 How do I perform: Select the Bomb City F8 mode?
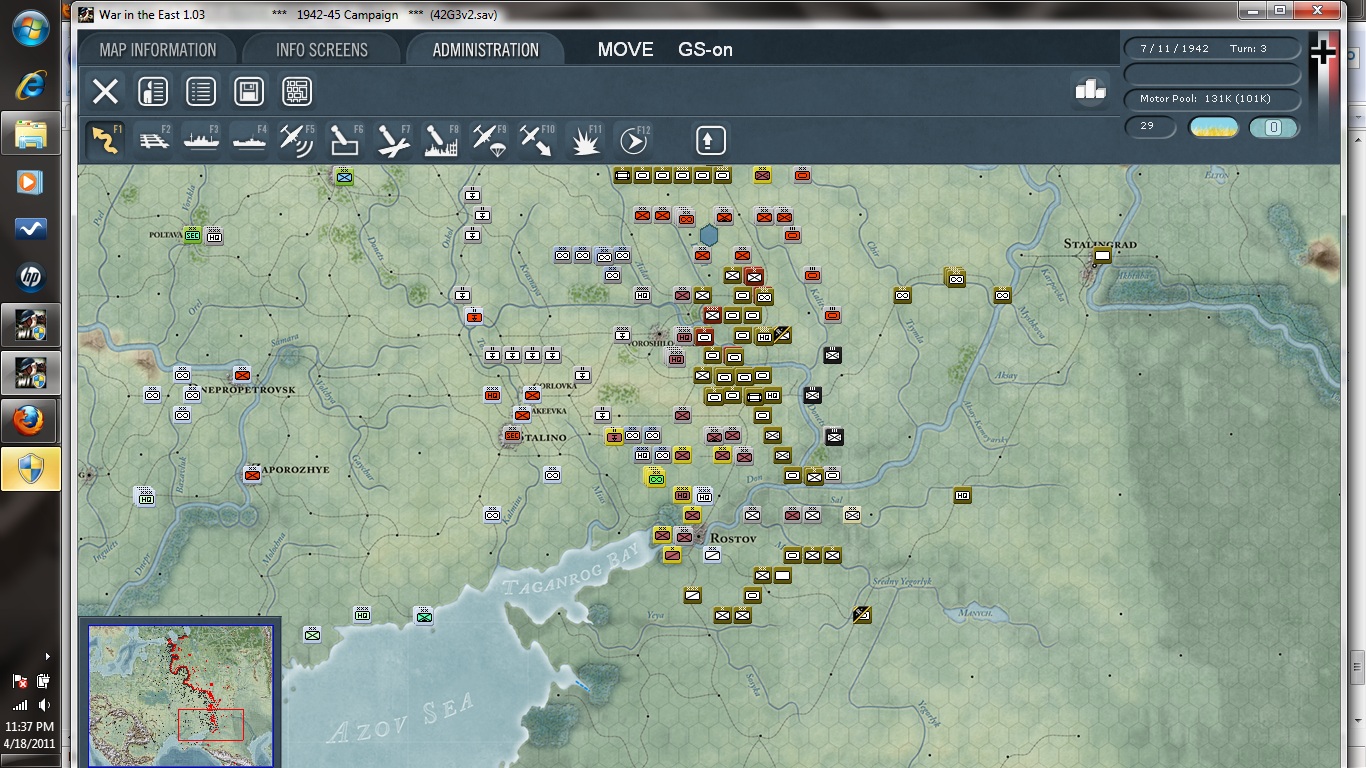[x=442, y=139]
